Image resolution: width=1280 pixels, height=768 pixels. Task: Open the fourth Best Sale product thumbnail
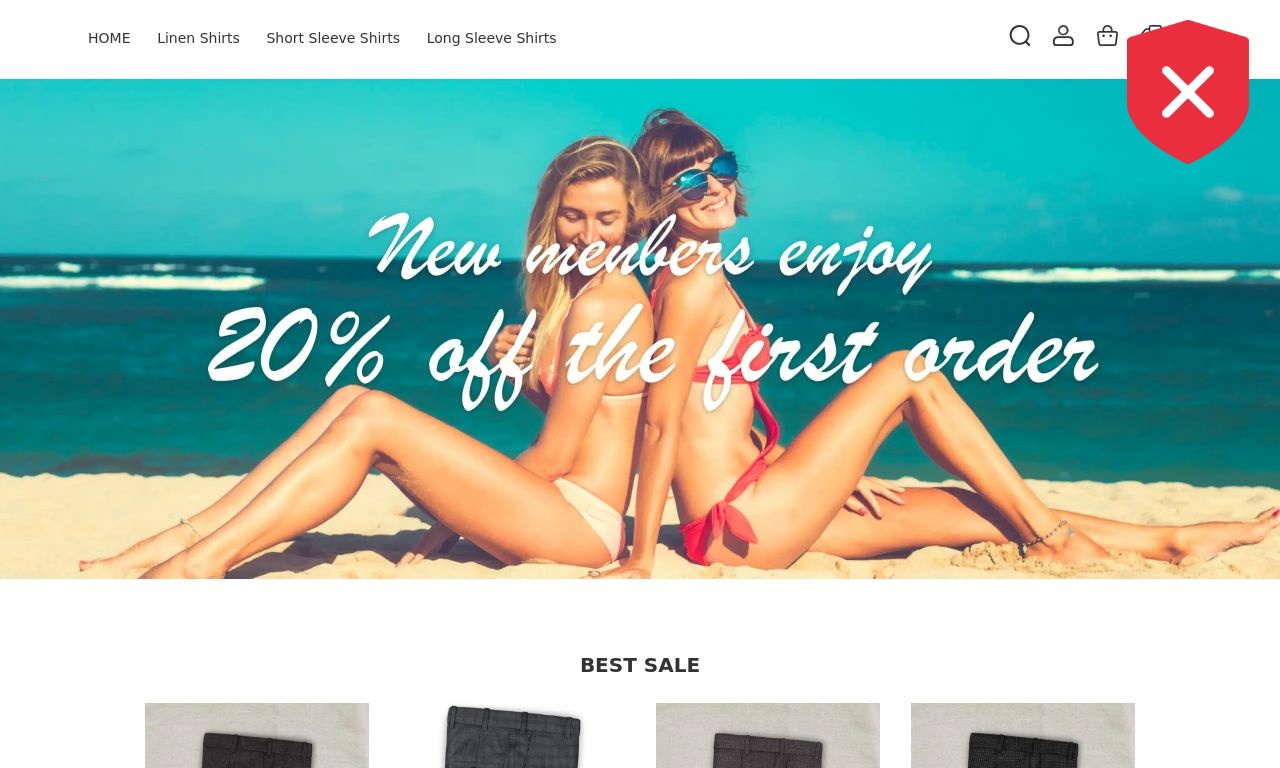click(x=1023, y=736)
